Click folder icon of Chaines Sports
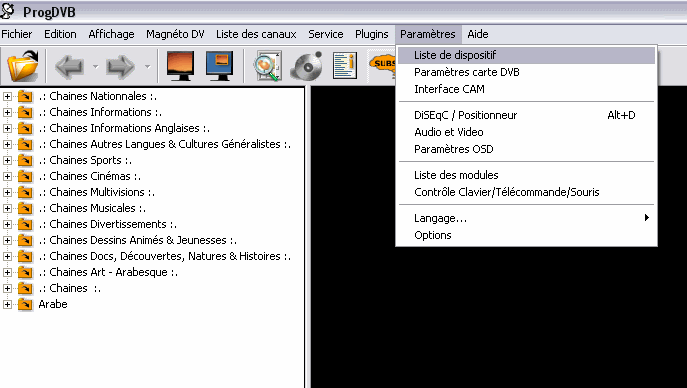 click(x=25, y=160)
